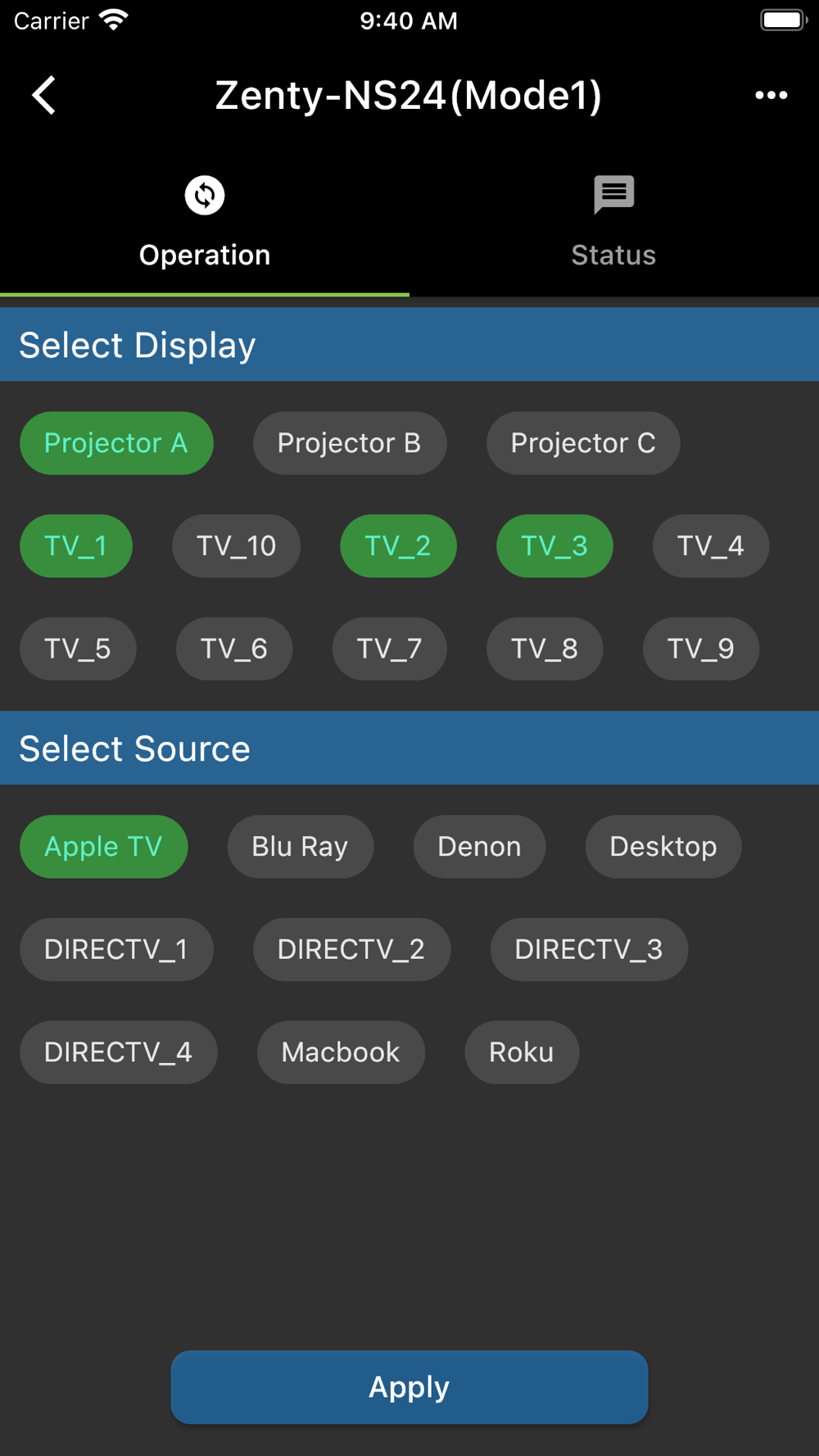Image resolution: width=819 pixels, height=1456 pixels.
Task: Deselect TV_3 from displays
Action: tap(554, 546)
